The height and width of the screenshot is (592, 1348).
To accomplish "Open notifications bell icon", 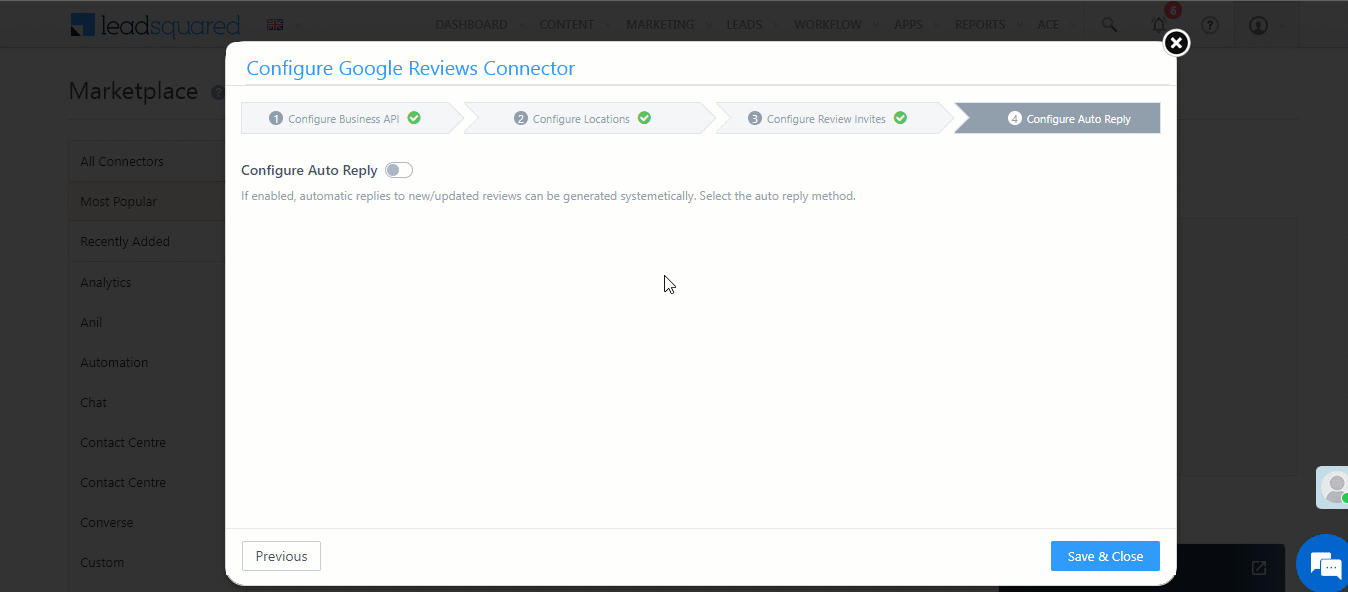I will (x=1159, y=25).
